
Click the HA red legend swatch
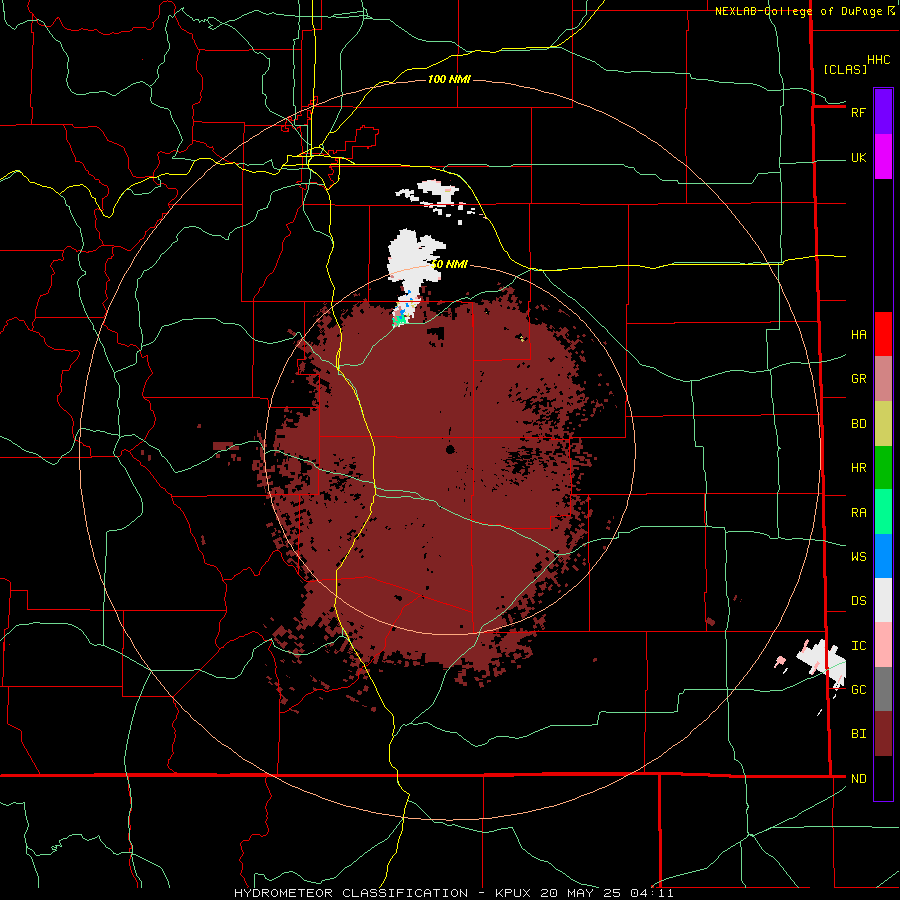click(x=883, y=334)
